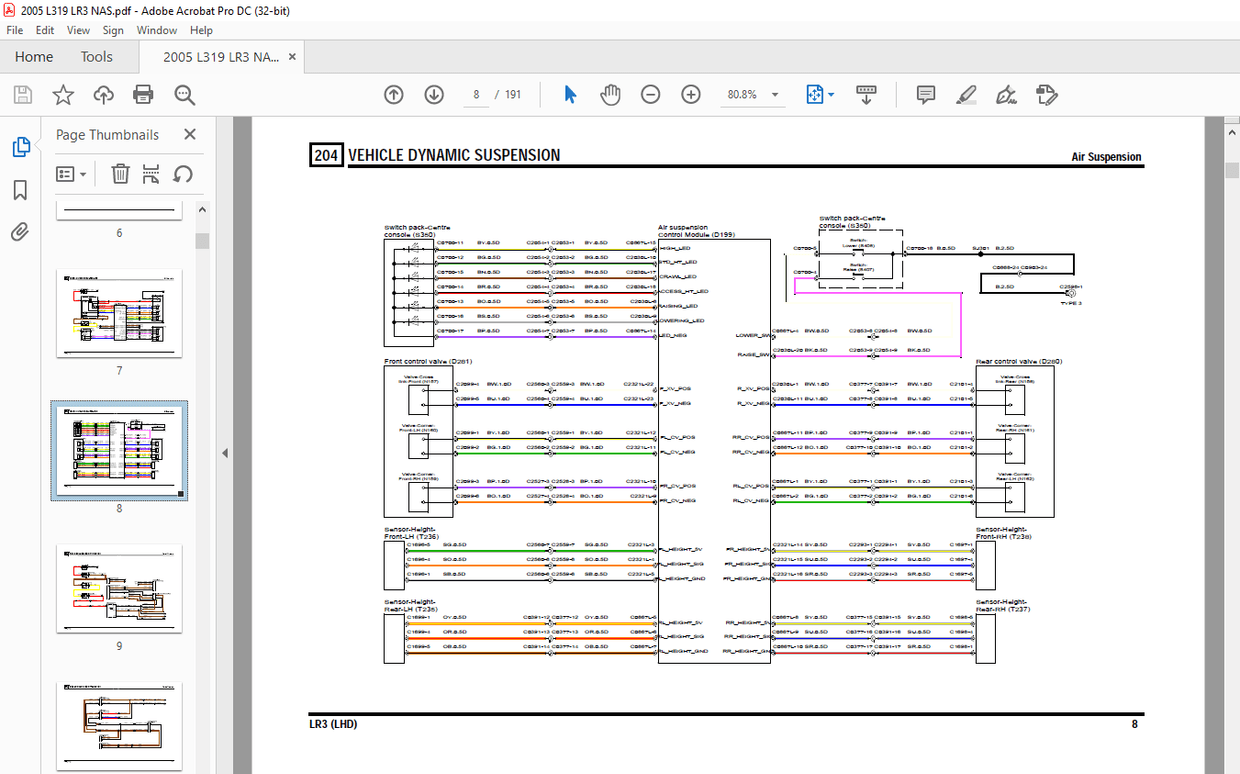Click the Save file icon
Screen dimensions: 1240x774
coord(22,95)
